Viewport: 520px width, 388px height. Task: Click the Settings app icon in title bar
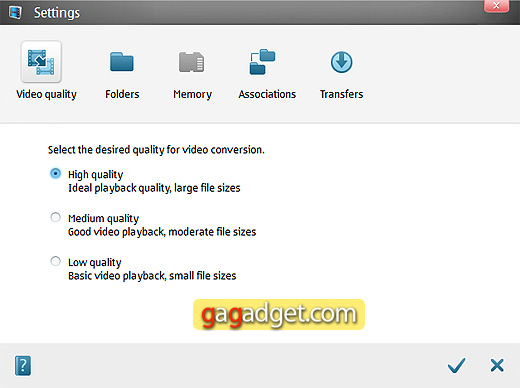tap(15, 13)
